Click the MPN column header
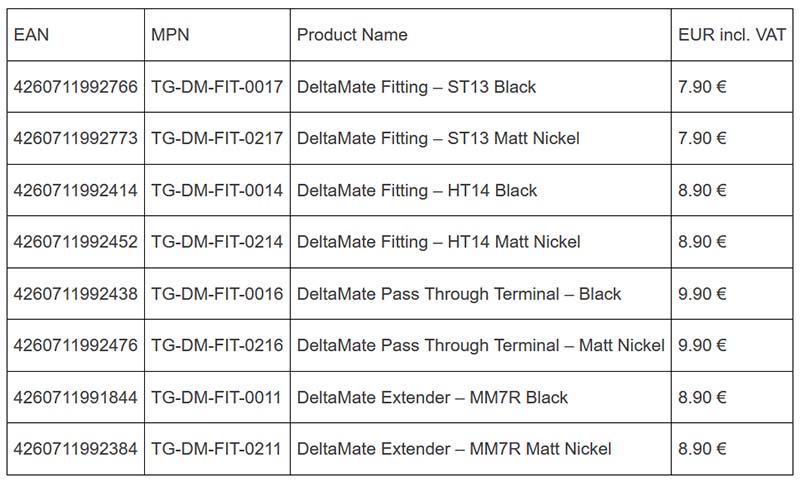 (170, 35)
